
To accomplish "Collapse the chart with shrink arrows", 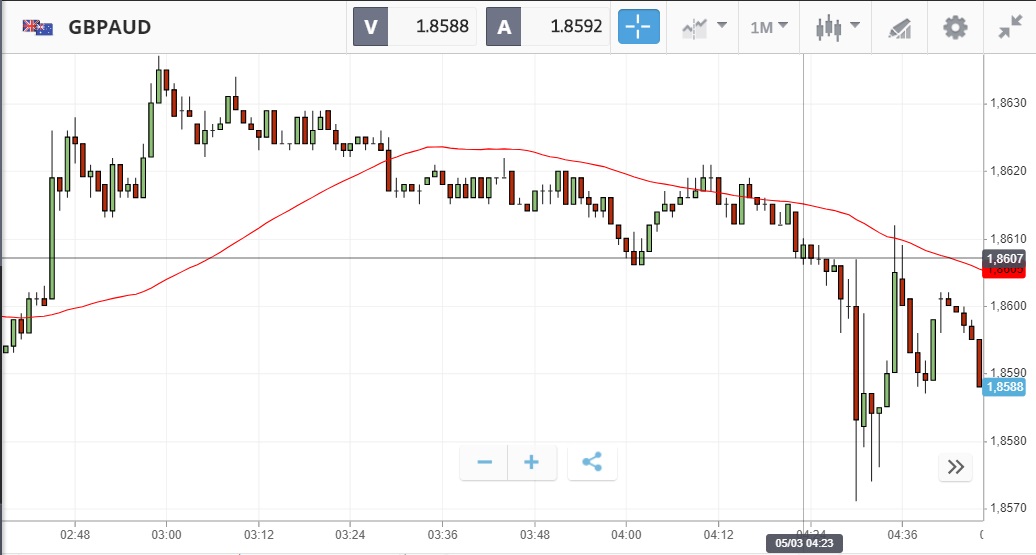I will [1010, 27].
